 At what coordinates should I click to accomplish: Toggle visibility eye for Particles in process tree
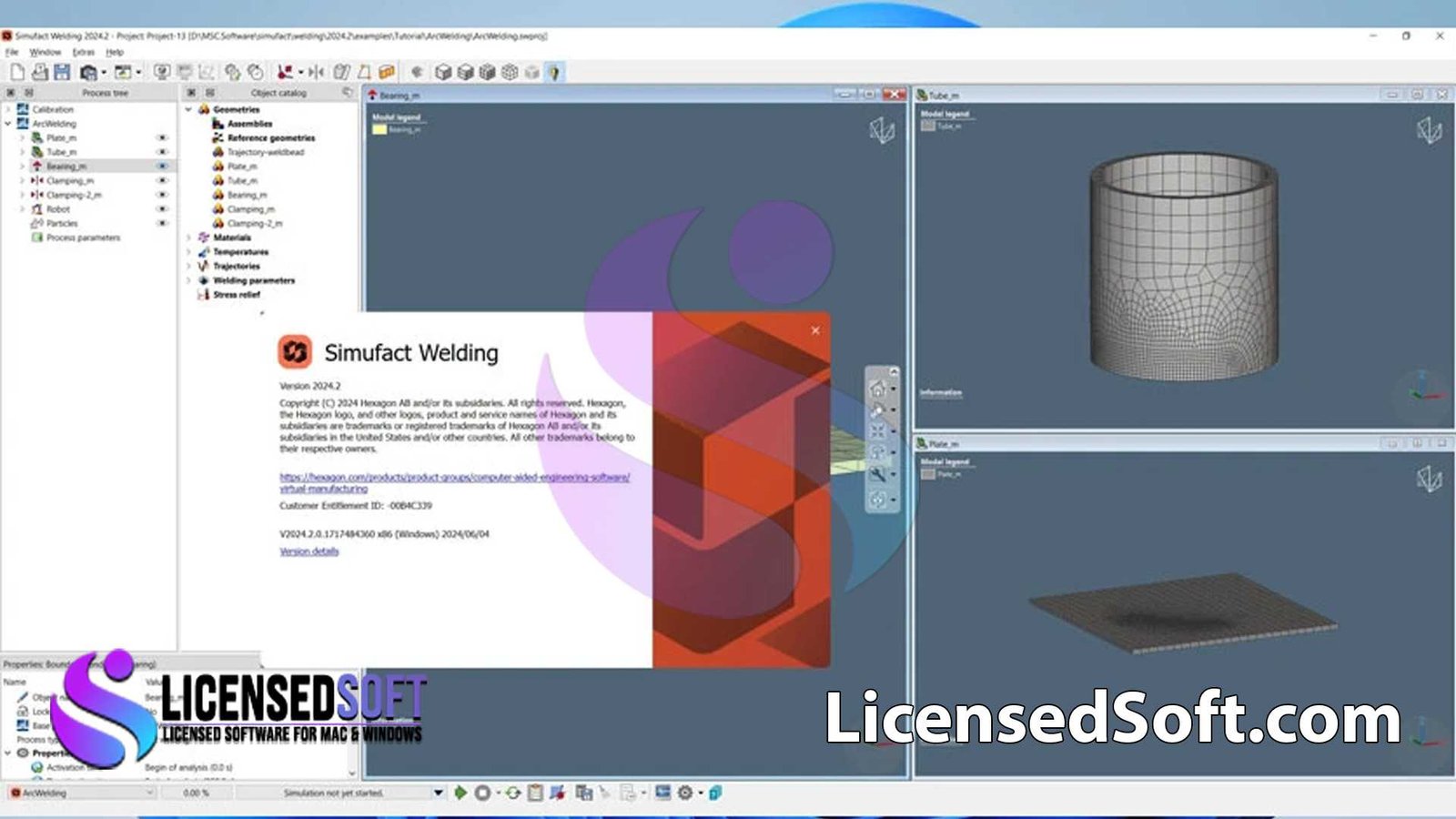(162, 223)
